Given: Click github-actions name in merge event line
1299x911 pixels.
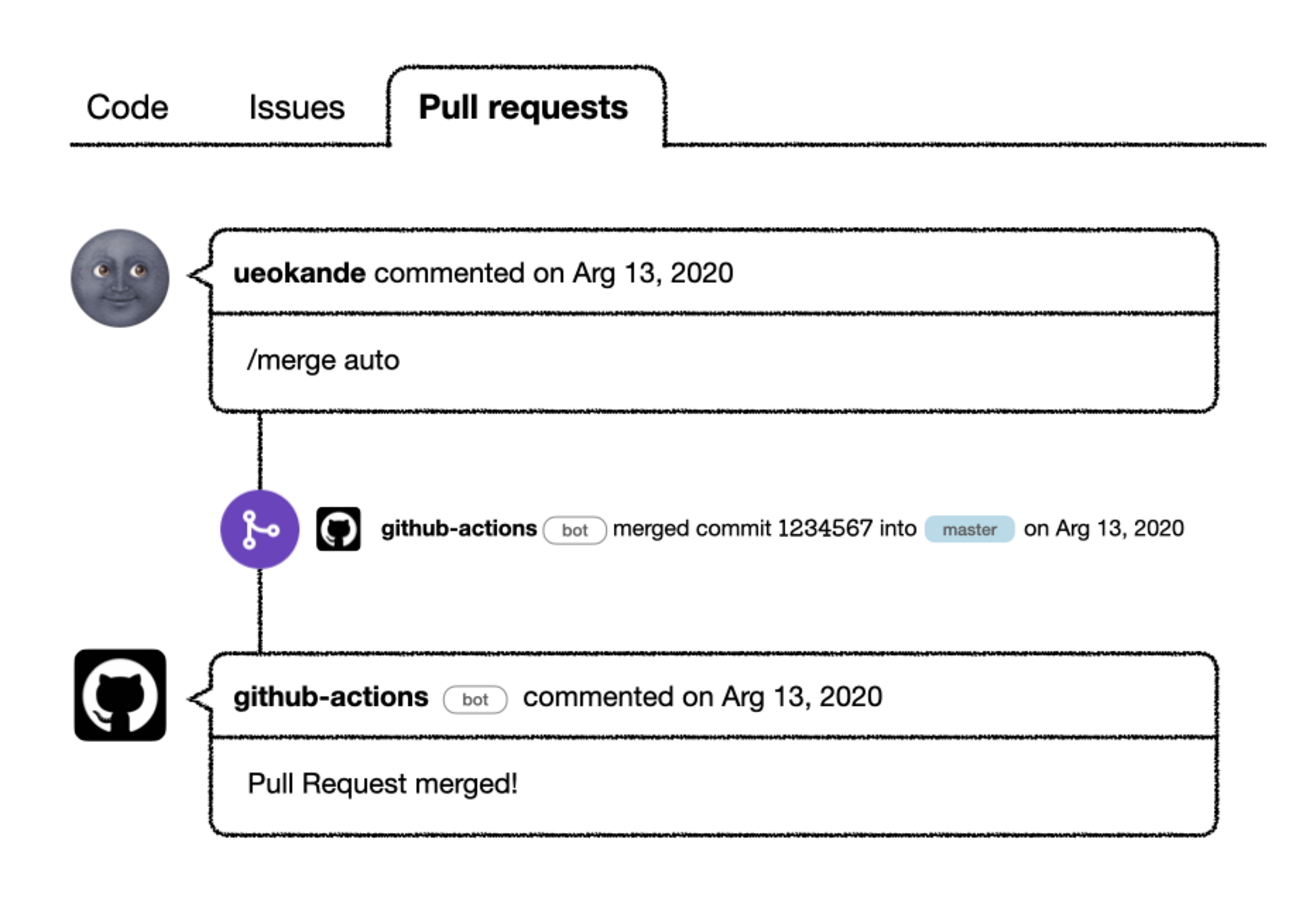Looking at the screenshot, I should (x=458, y=528).
